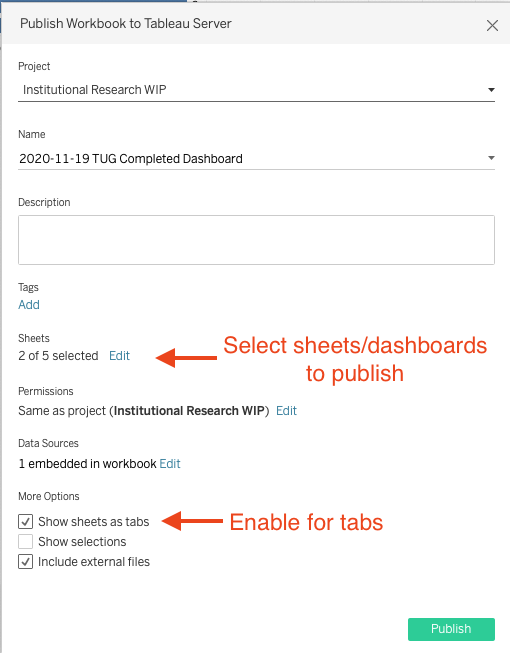
Task: Click the 1 embedded in workbook text
Action: click(87, 464)
